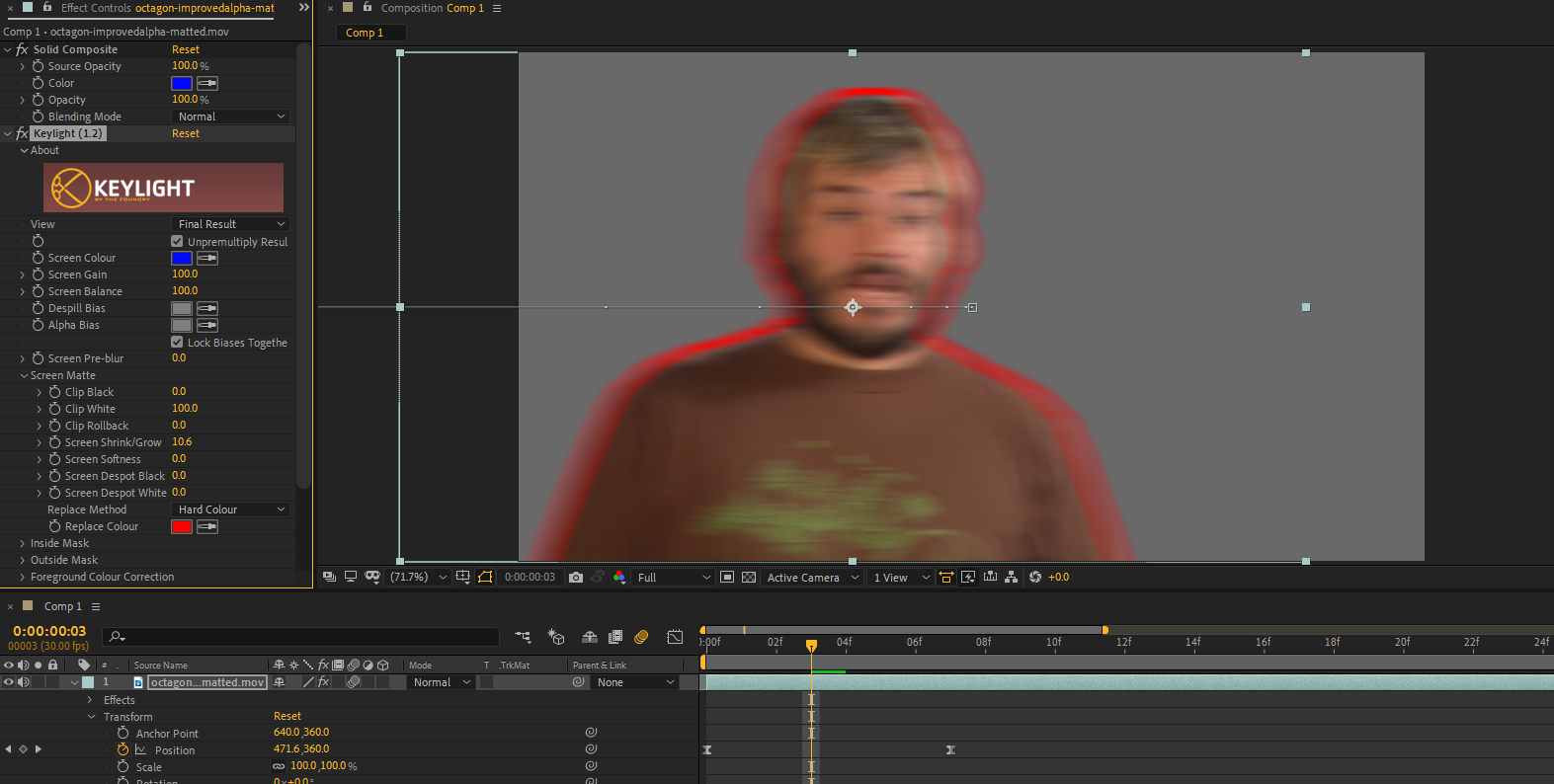Click the Screen Colour eyedropper
Image resolution: width=1554 pixels, height=784 pixels.
coord(207,259)
